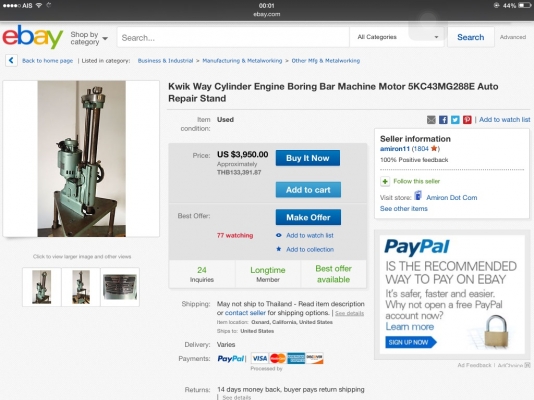Screen dimensions: 534x400
Task: Share listing on Twitter icon
Action: click(455, 120)
